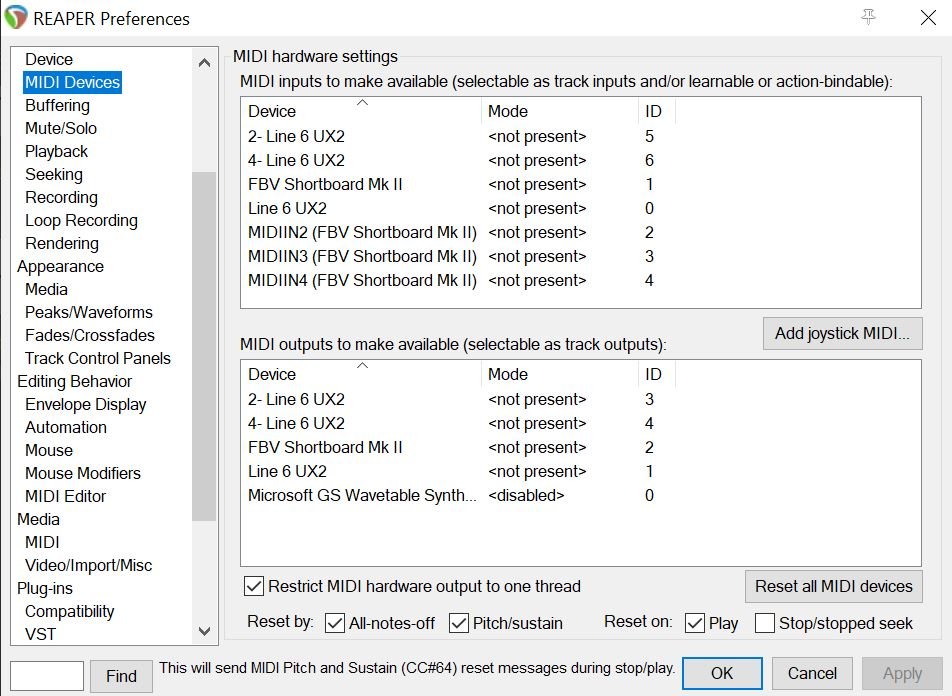
Task: Uncheck the All-notes-off reset option
Action: click(x=335, y=623)
